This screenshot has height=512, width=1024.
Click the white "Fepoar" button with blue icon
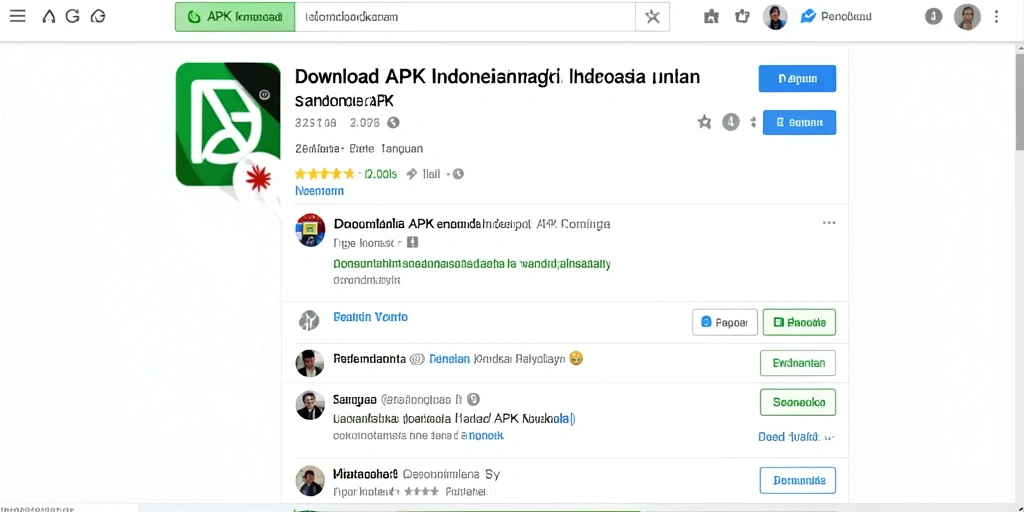point(725,322)
